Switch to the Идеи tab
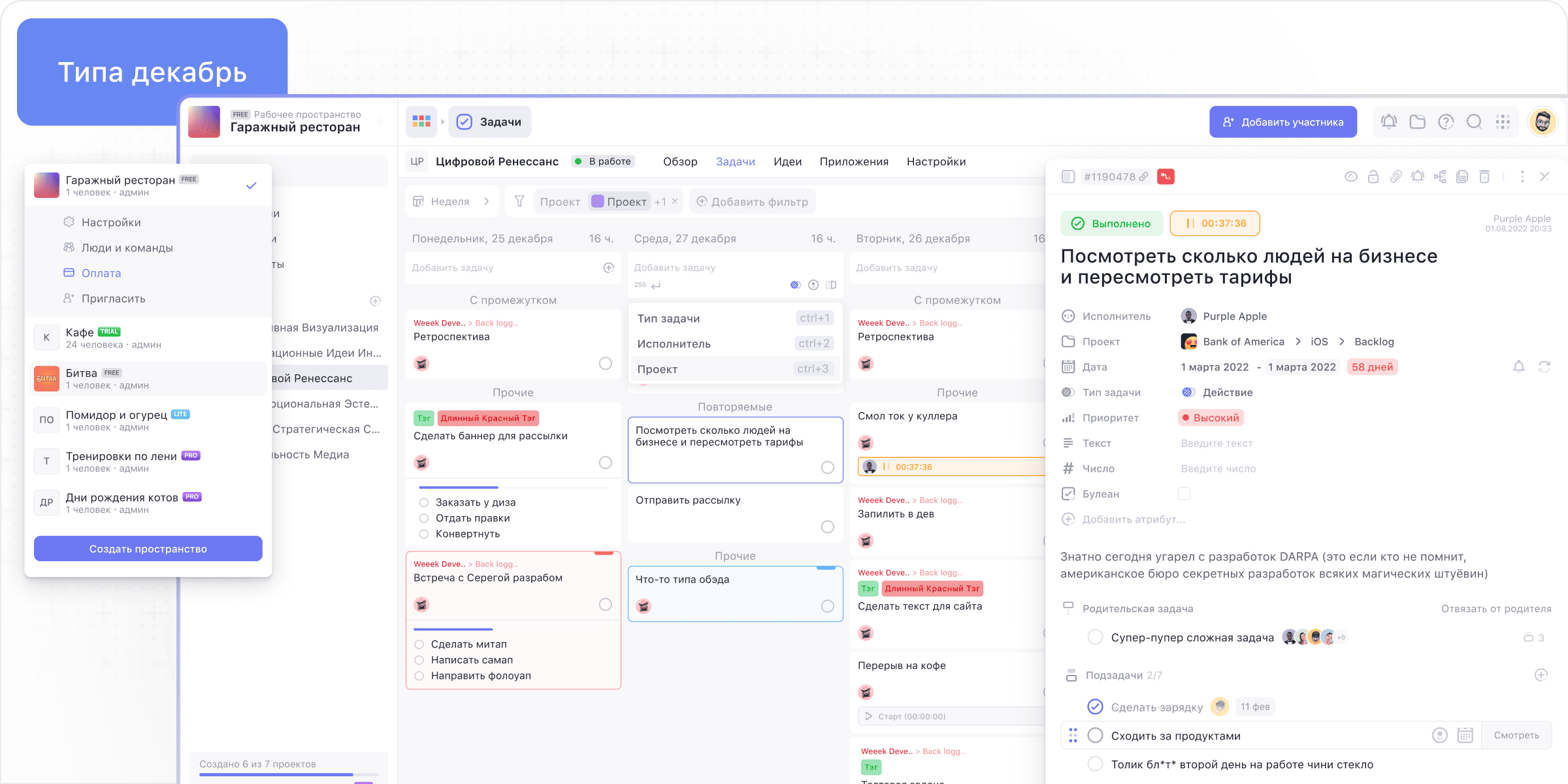1568x784 pixels. pyautogui.click(x=787, y=161)
